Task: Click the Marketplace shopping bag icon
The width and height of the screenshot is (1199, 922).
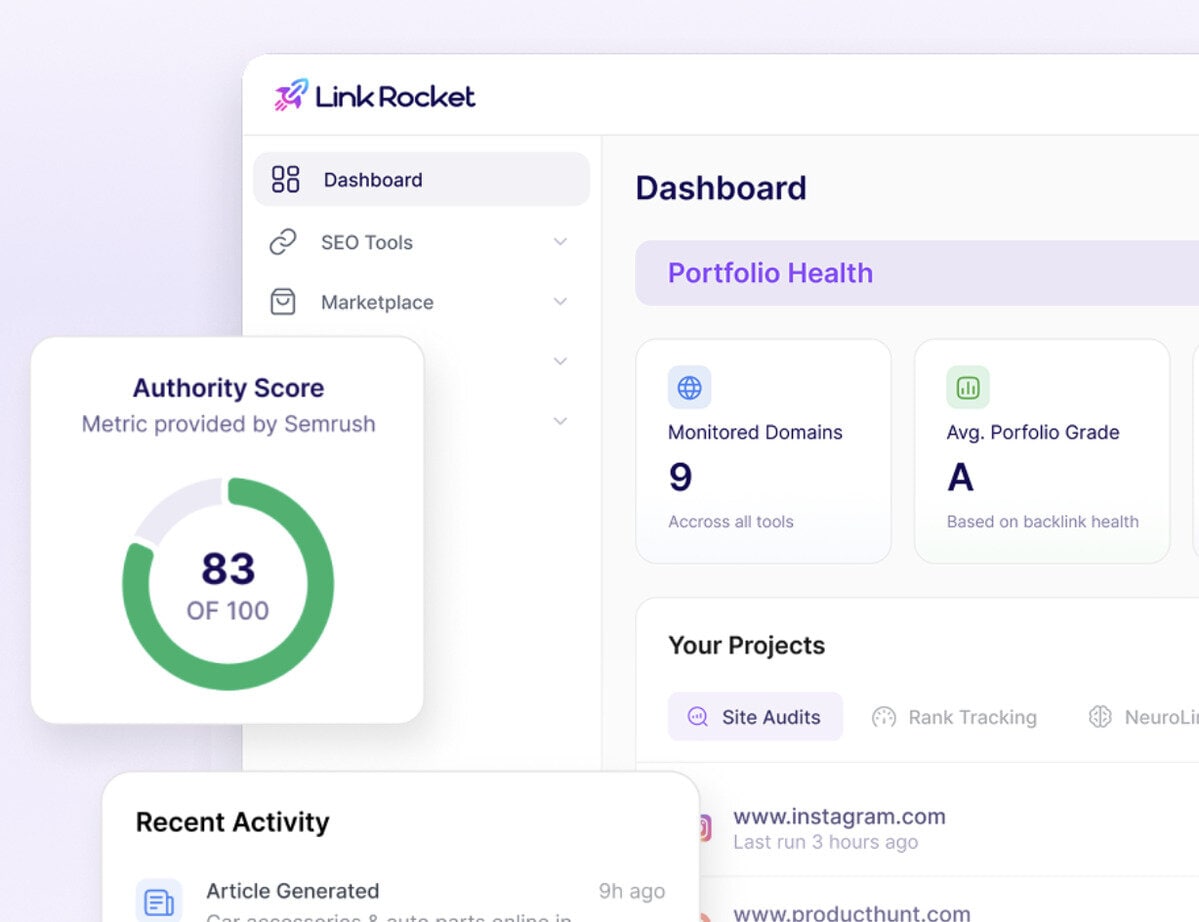Action: point(283,301)
